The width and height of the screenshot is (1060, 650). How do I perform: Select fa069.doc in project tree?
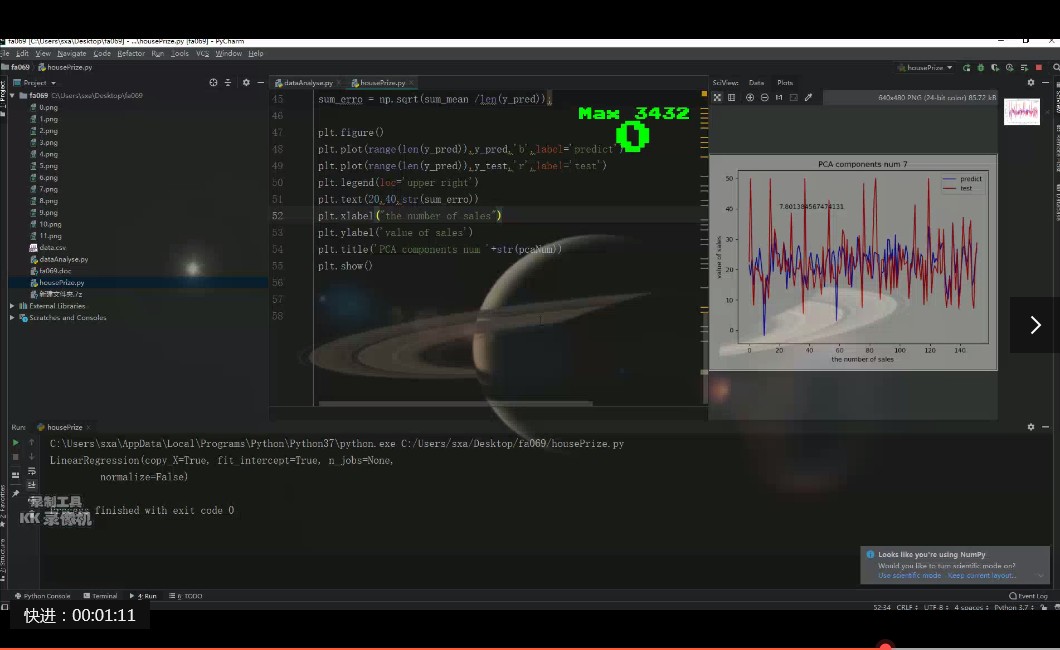[x=51, y=271]
